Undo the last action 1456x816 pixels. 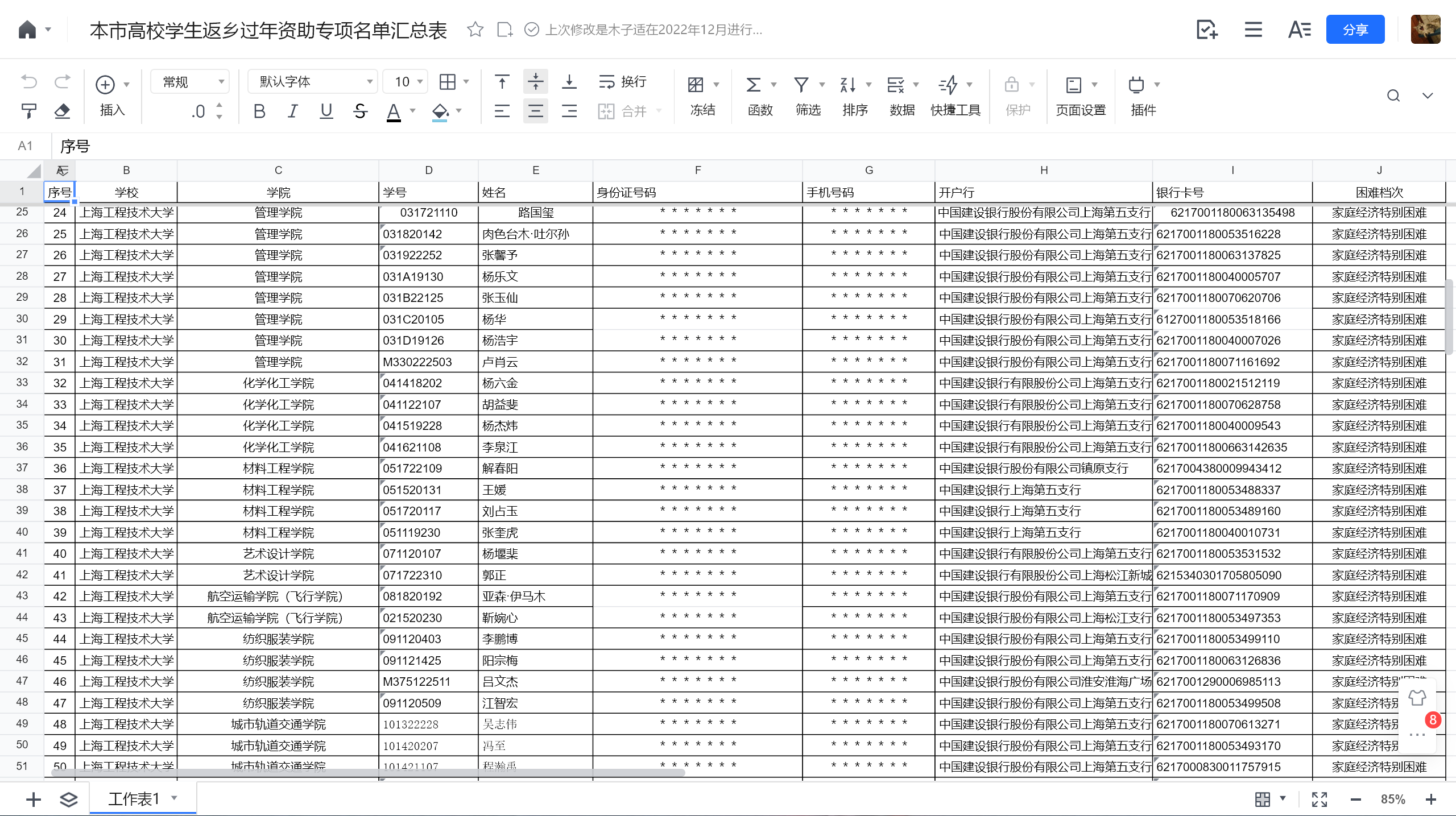[x=28, y=82]
